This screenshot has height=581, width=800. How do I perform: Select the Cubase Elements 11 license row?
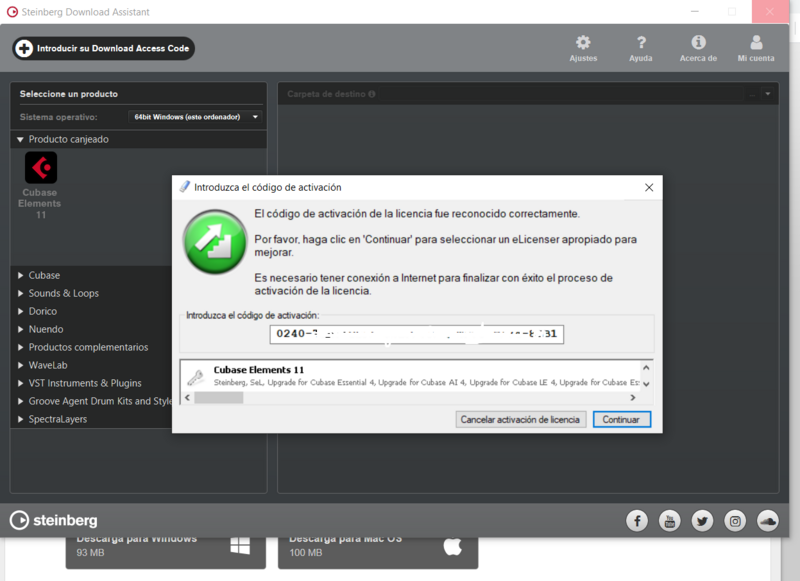tap(411, 376)
